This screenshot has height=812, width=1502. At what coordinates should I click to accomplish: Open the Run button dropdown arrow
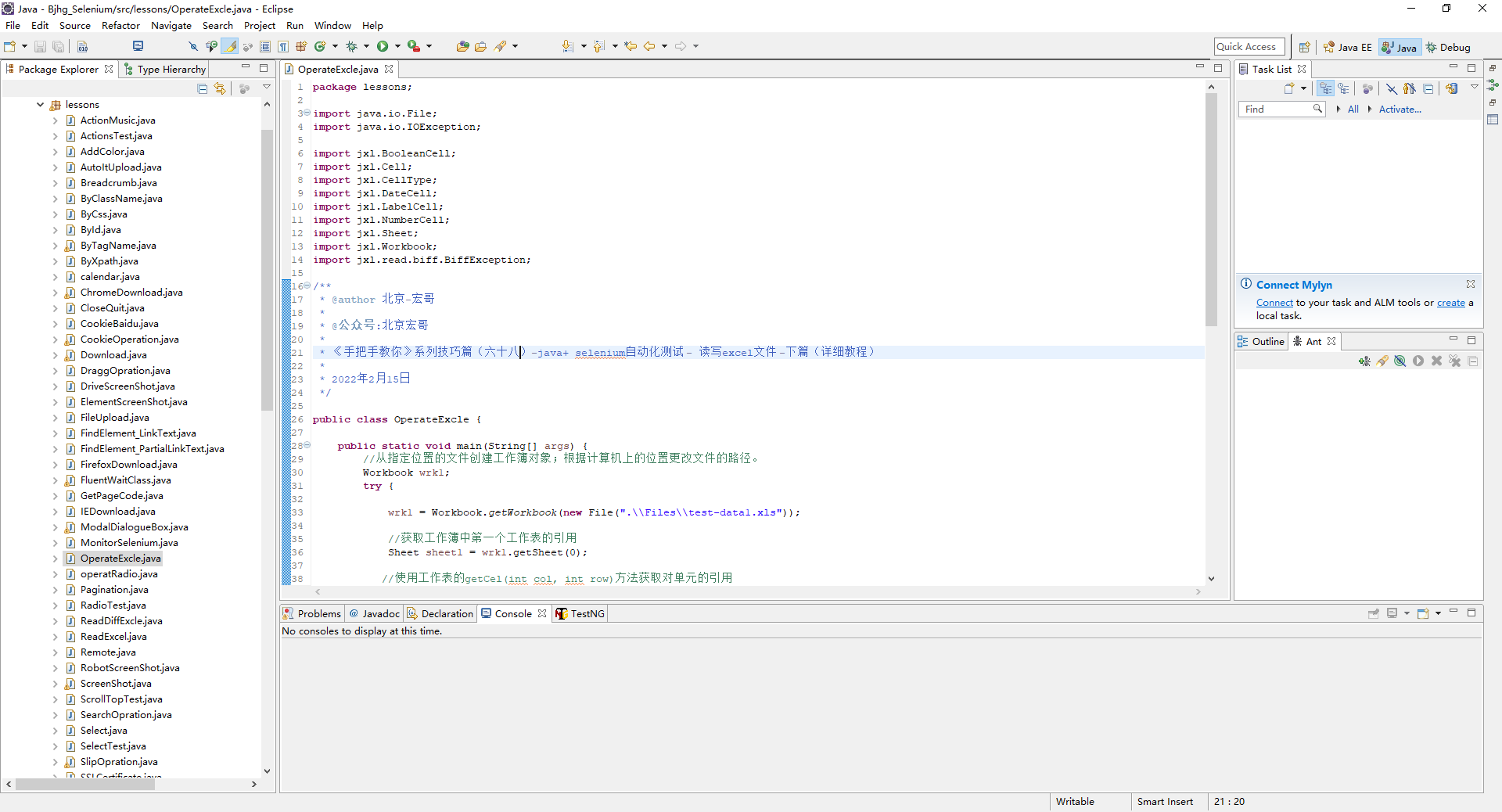tap(397, 46)
